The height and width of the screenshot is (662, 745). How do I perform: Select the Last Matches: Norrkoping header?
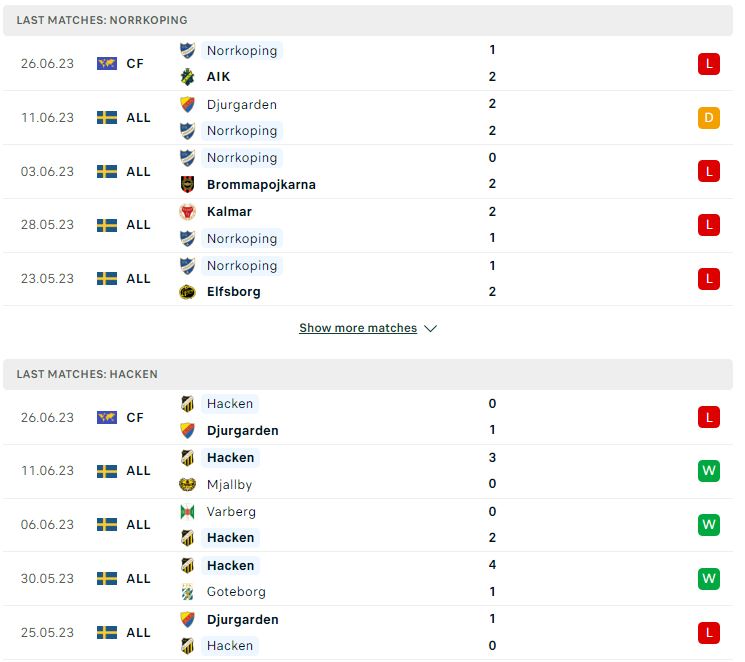368,20
